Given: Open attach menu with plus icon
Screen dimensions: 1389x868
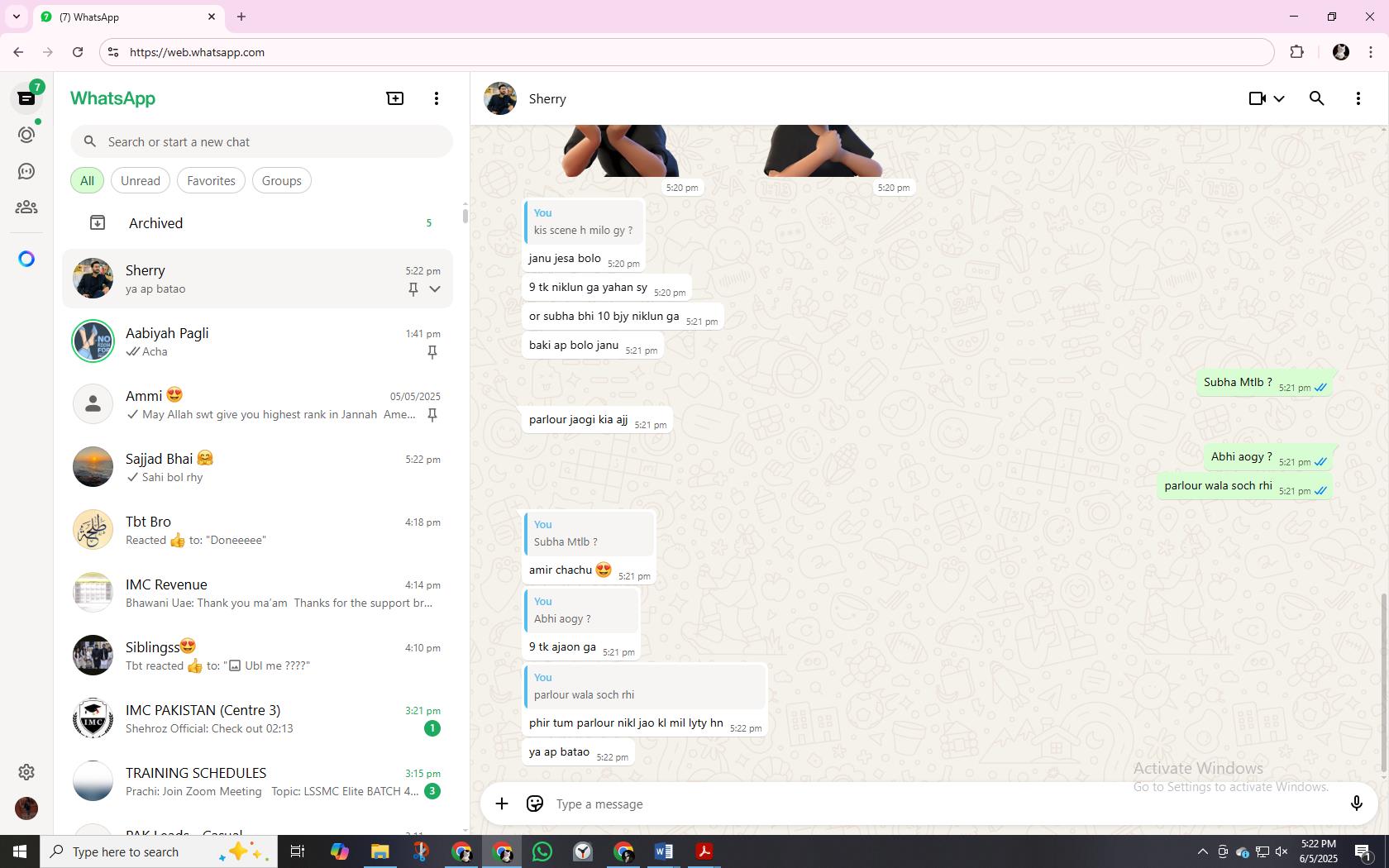Looking at the screenshot, I should pos(502,804).
